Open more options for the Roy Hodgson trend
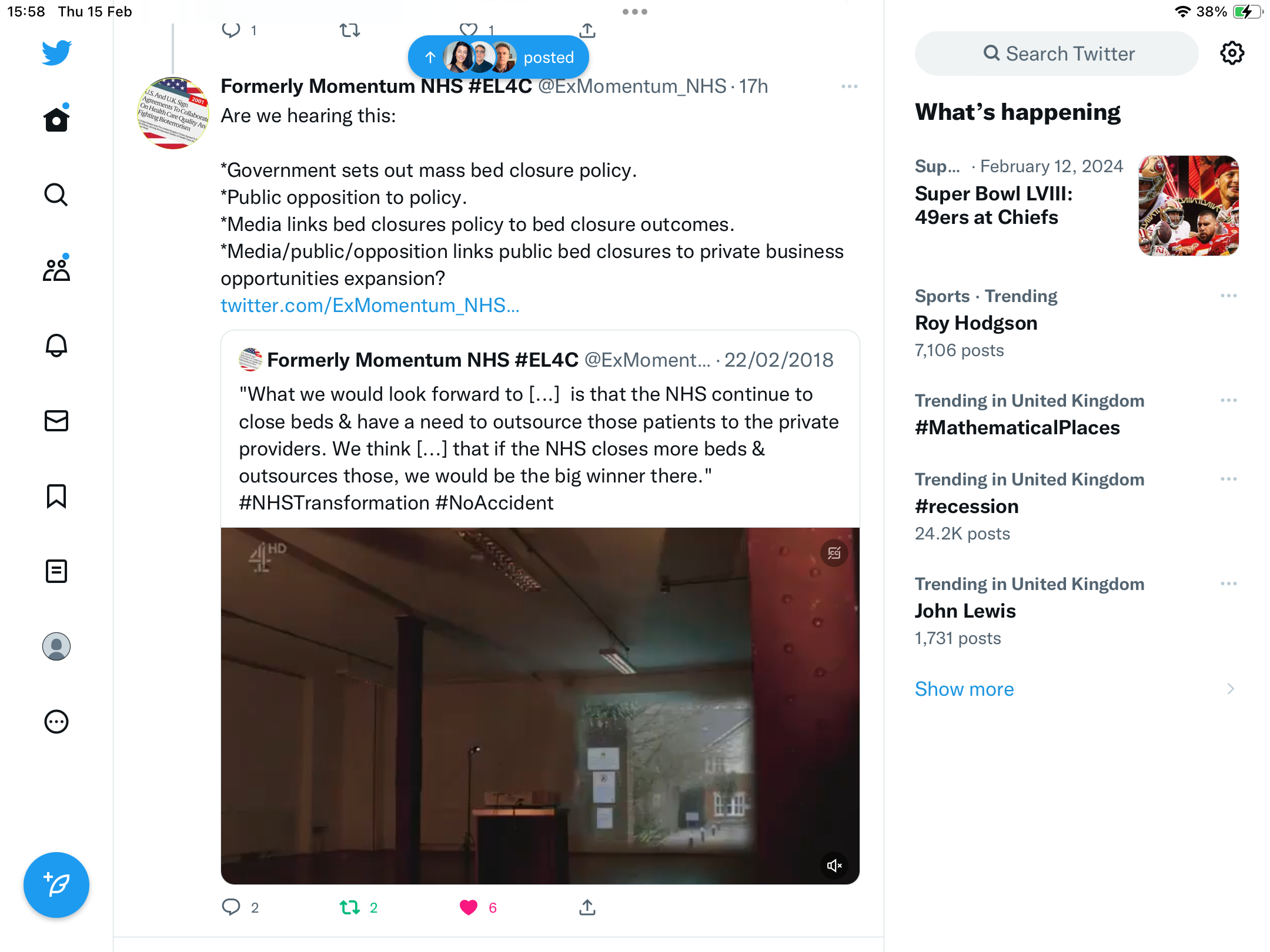The height and width of the screenshot is (952, 1270). pyautogui.click(x=1228, y=296)
